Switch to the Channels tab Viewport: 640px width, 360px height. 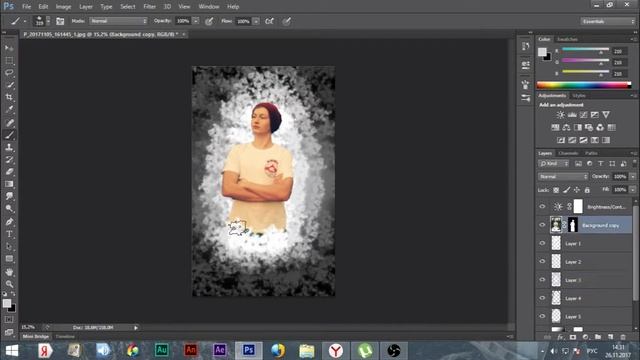click(x=568, y=153)
